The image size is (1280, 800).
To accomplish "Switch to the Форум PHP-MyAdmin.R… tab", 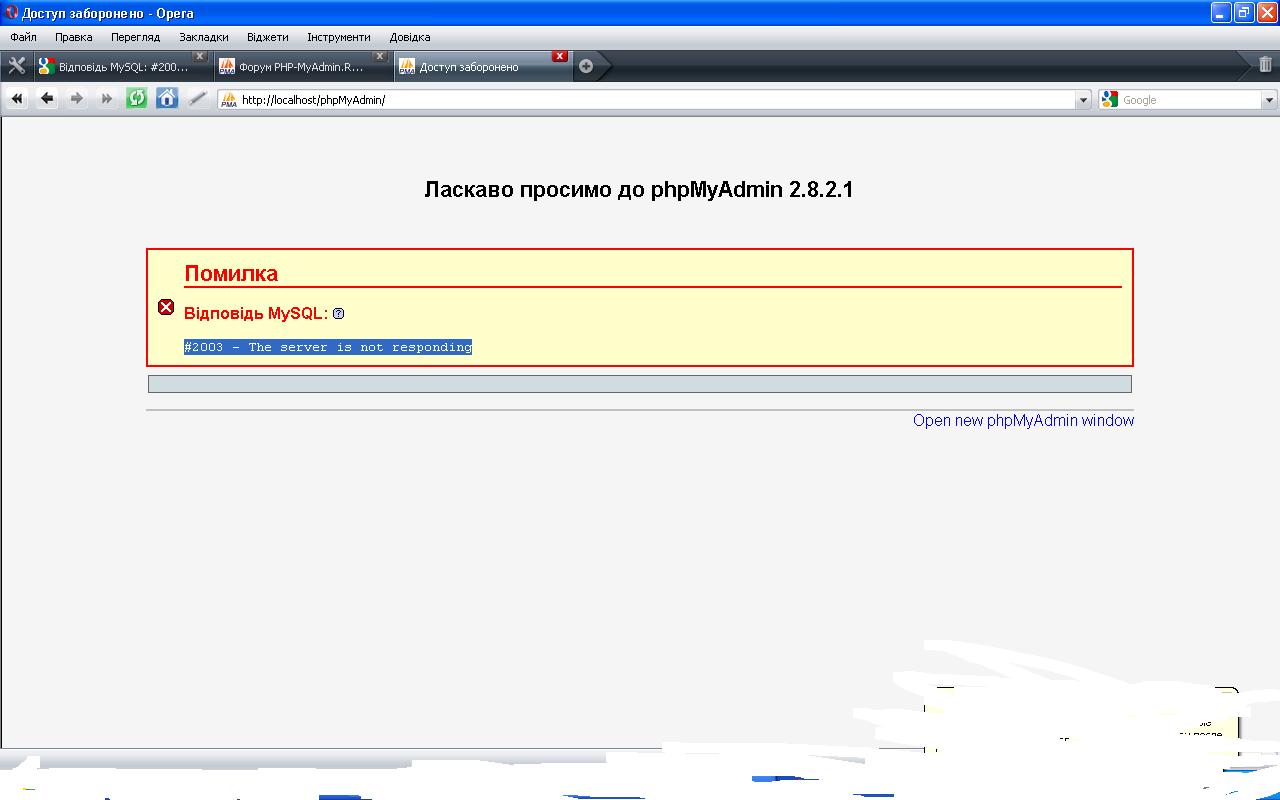I will pos(302,67).
